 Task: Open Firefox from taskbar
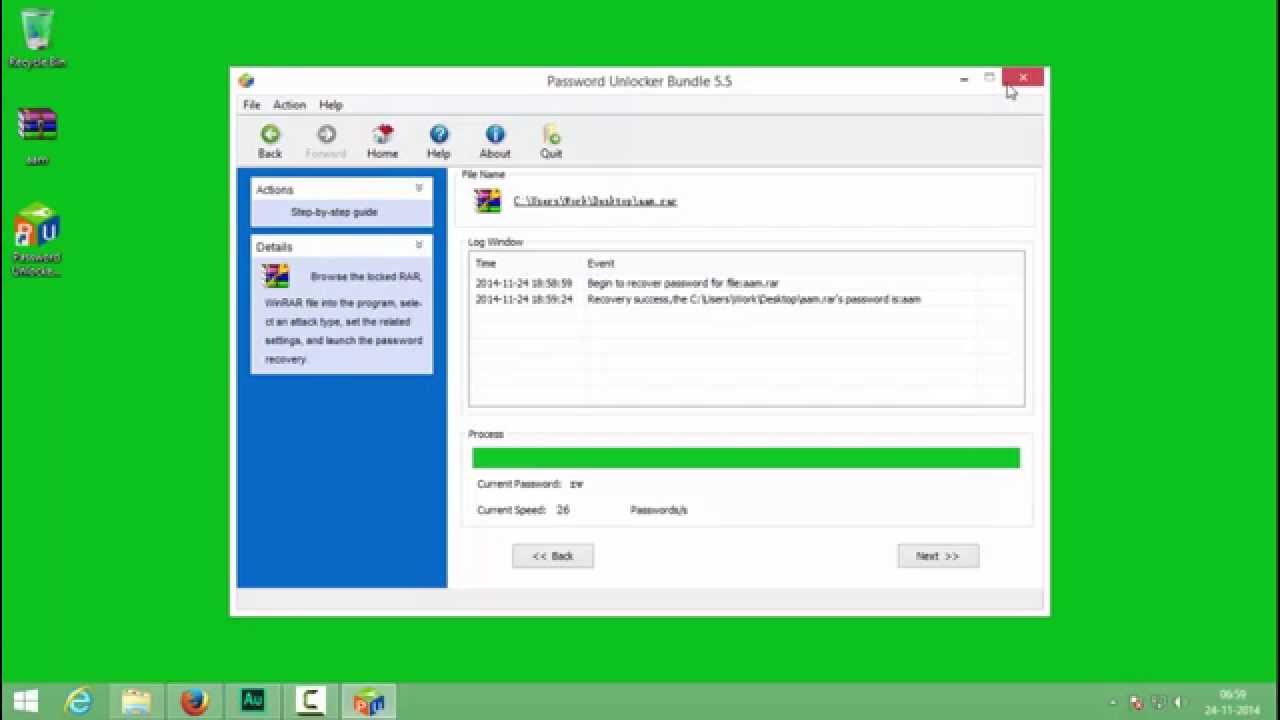point(194,701)
